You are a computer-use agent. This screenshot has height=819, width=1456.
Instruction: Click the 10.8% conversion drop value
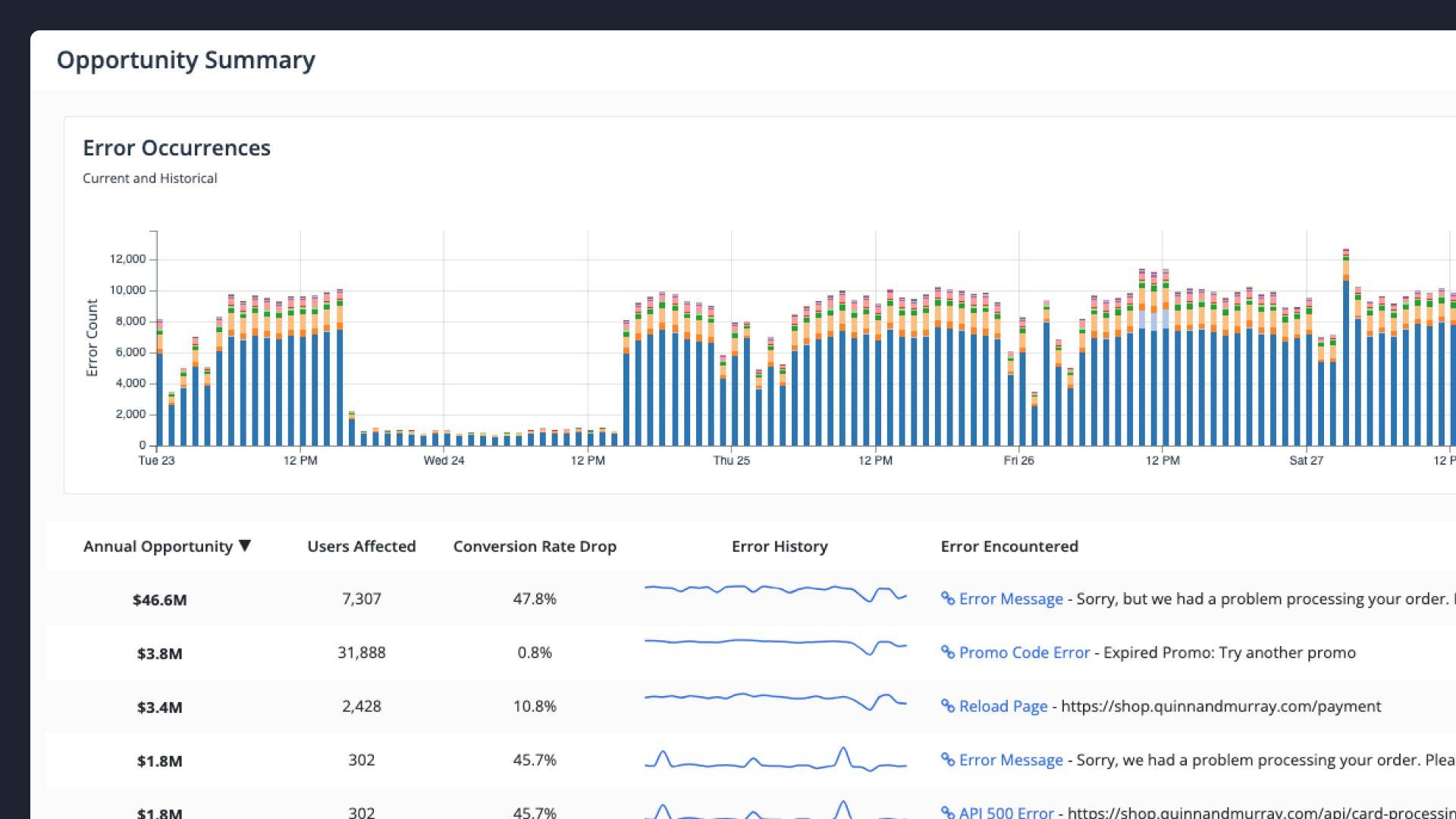(535, 706)
